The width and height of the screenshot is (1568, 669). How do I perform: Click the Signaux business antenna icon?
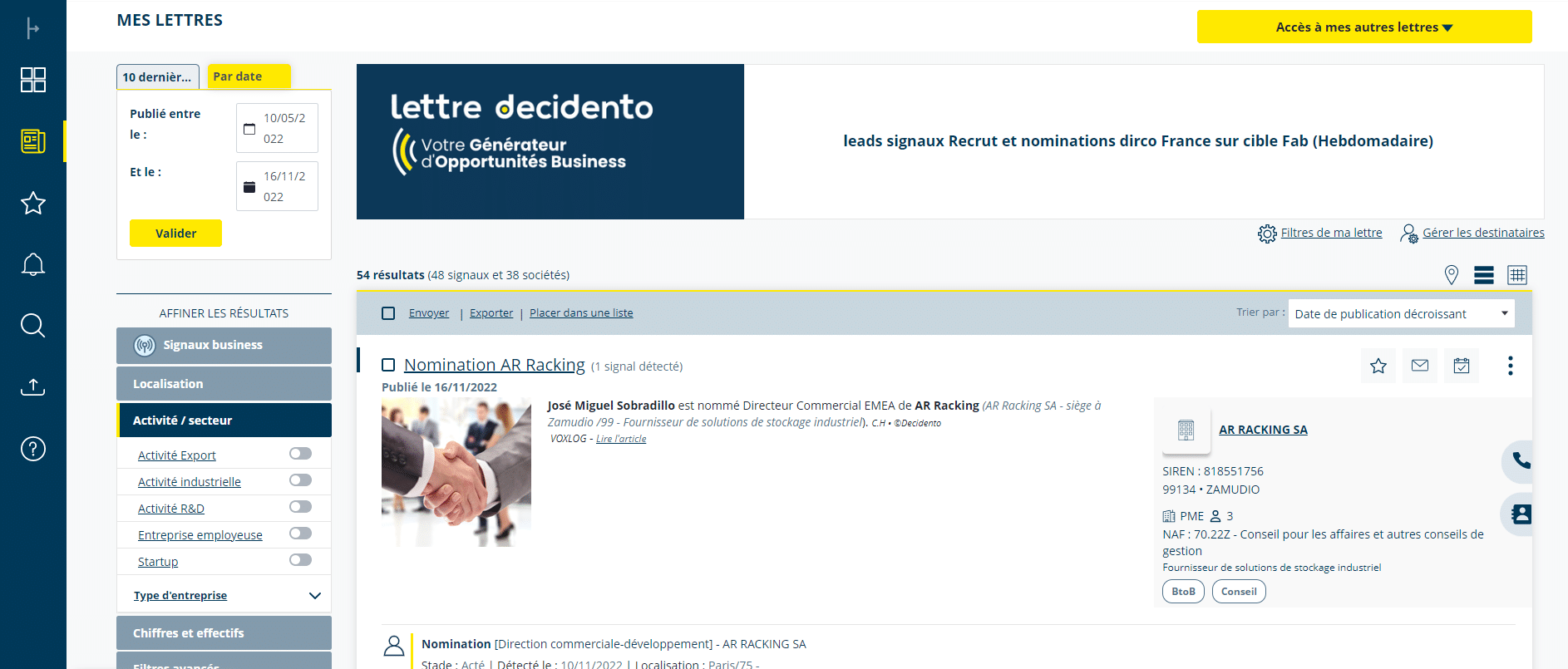145,346
